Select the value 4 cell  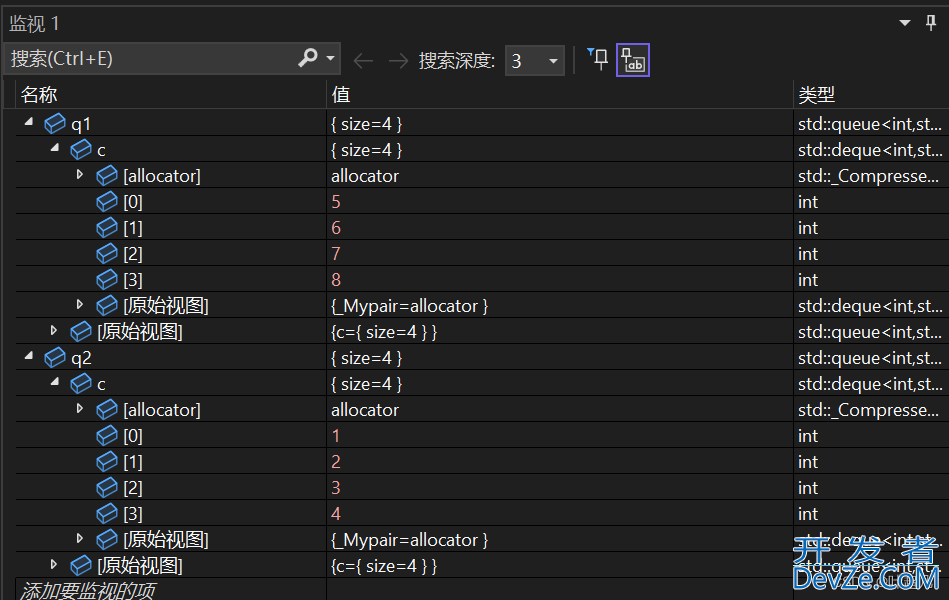560,513
